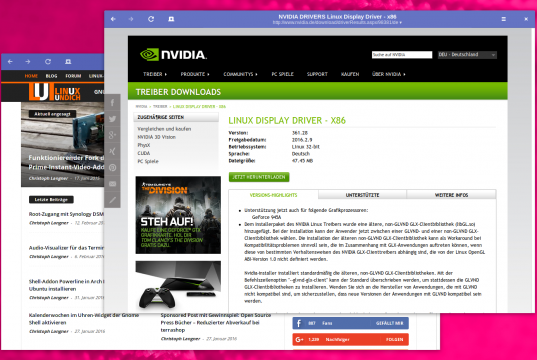Open reader icon in NVIDIA window toolbar
537x360 pixels.
[x=171, y=19]
